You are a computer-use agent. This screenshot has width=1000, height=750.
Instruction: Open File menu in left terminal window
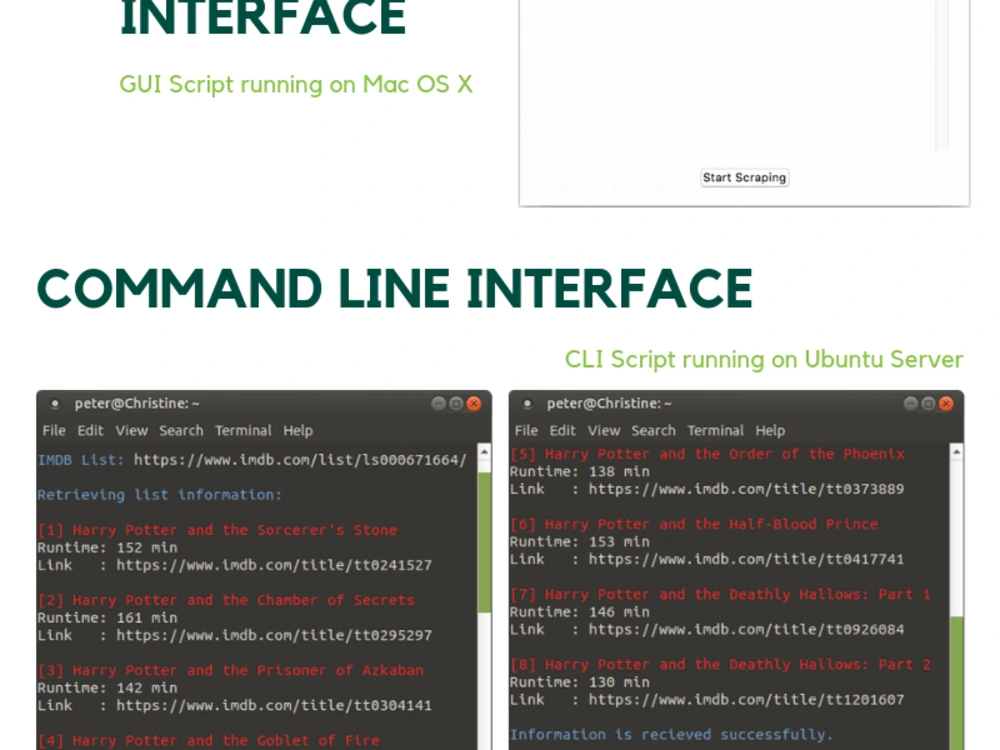click(54, 430)
